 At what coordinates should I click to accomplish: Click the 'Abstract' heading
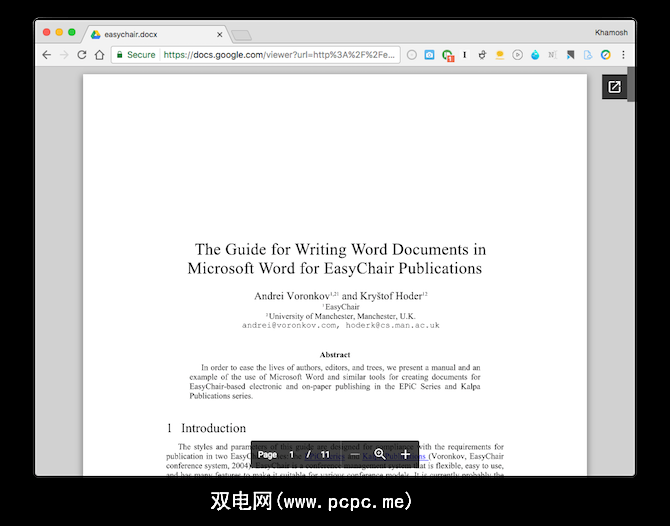[x=335, y=355]
